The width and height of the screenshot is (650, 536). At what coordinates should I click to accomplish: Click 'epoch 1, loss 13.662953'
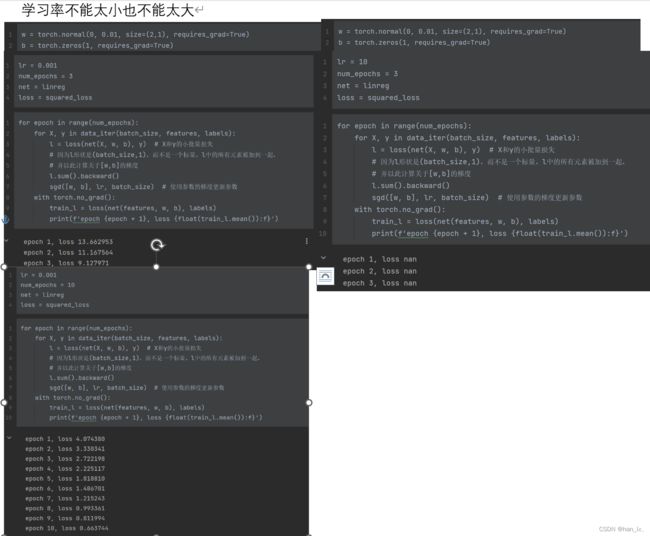coord(68,242)
